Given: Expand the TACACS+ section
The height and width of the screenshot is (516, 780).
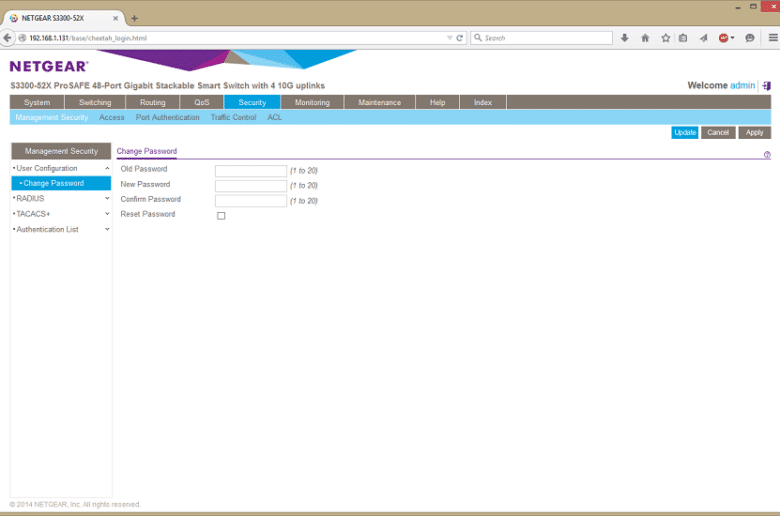Looking at the screenshot, I should [x=107, y=214].
